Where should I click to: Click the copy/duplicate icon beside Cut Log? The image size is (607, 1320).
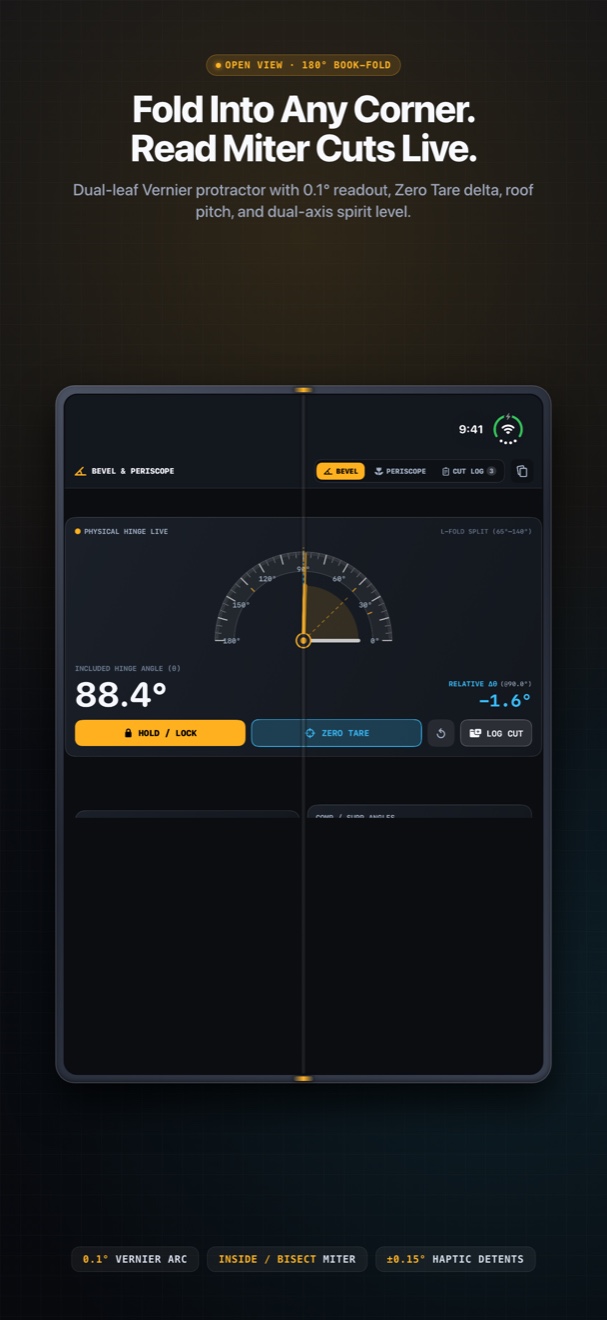pyautogui.click(x=522, y=471)
